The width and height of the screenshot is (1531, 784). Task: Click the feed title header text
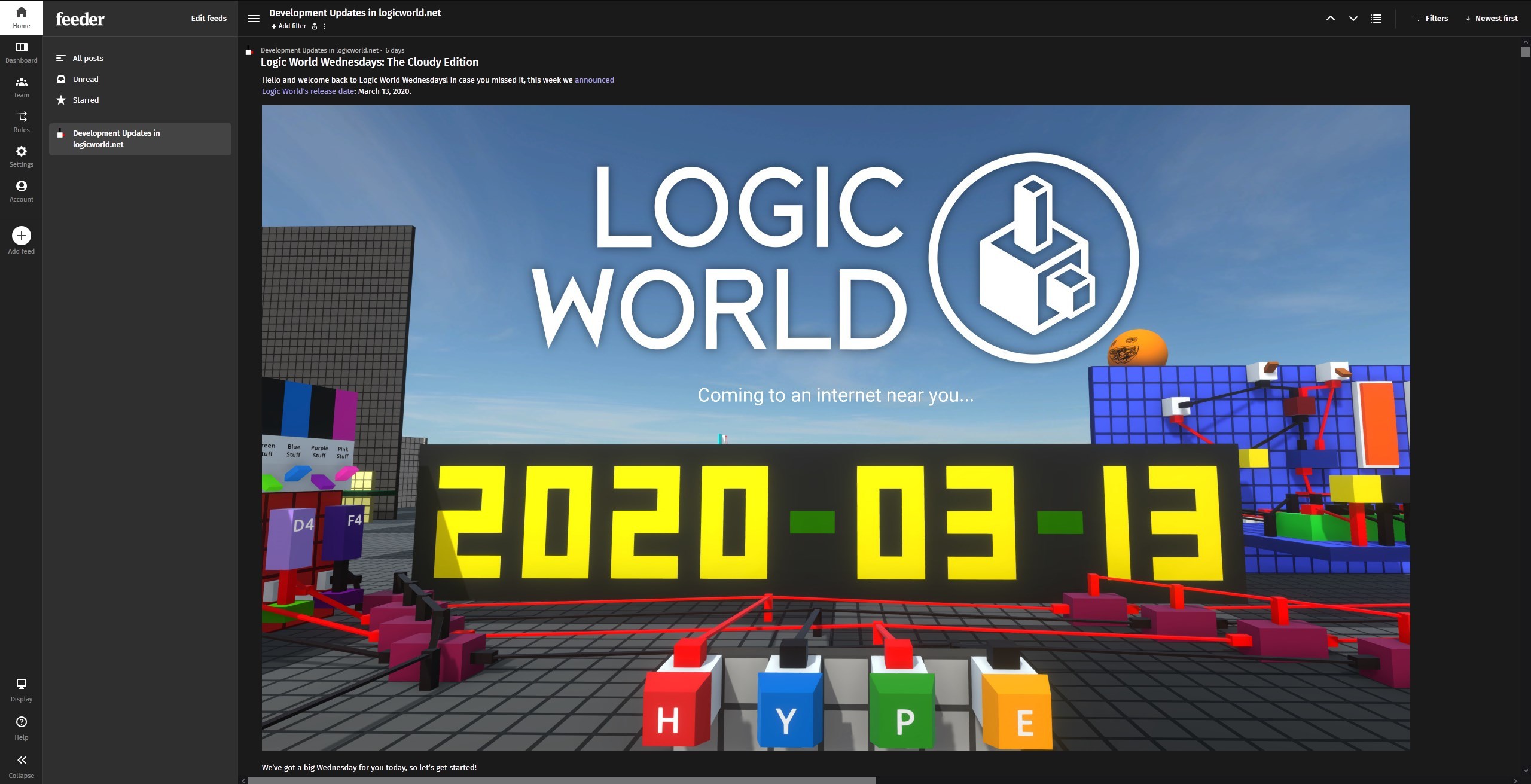coord(355,13)
